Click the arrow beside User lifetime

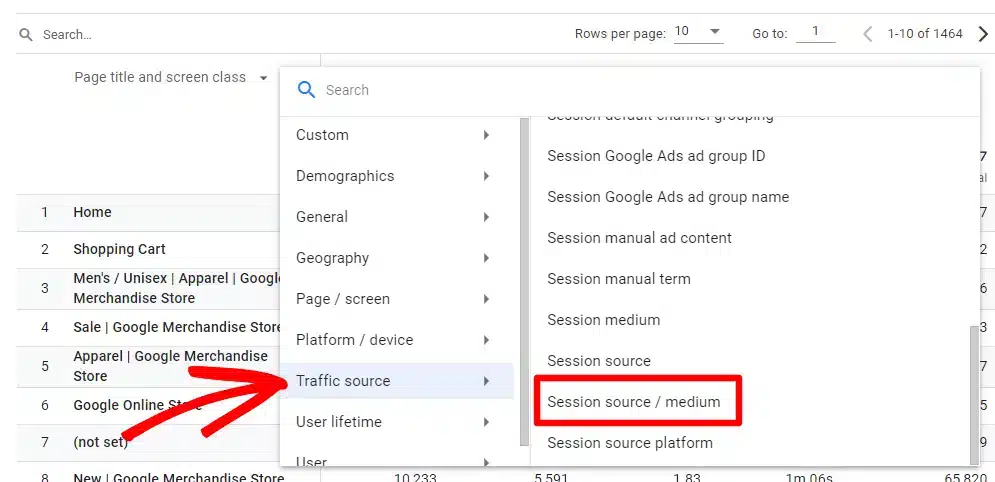coord(486,422)
